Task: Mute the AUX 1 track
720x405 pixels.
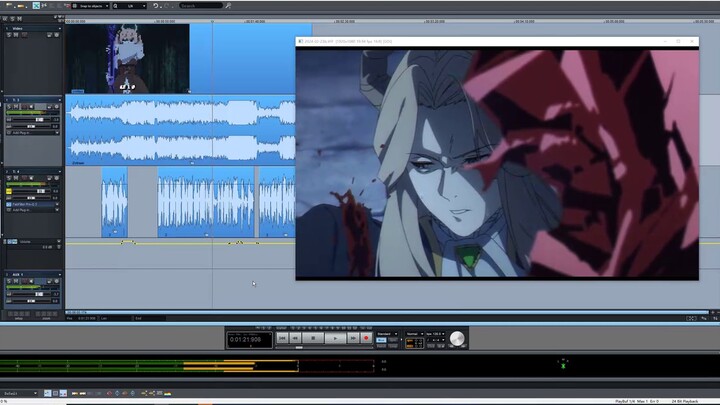Action: click(x=16, y=281)
